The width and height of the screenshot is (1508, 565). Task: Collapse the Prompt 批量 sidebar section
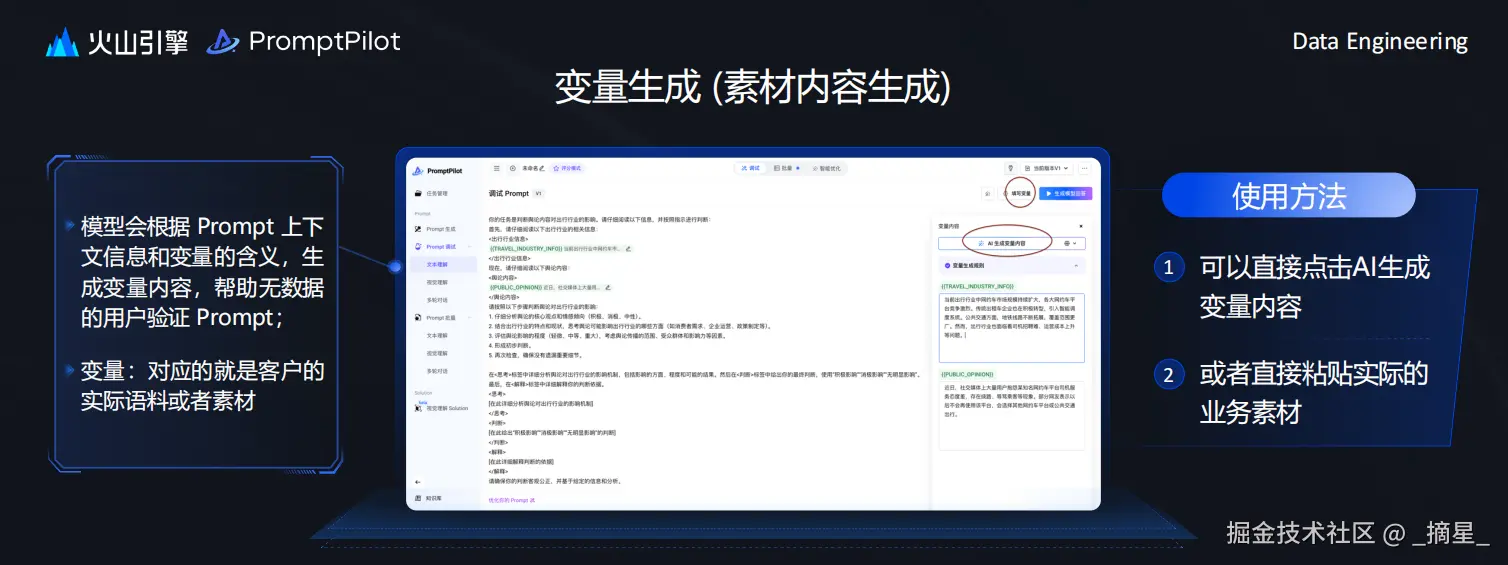[471, 318]
